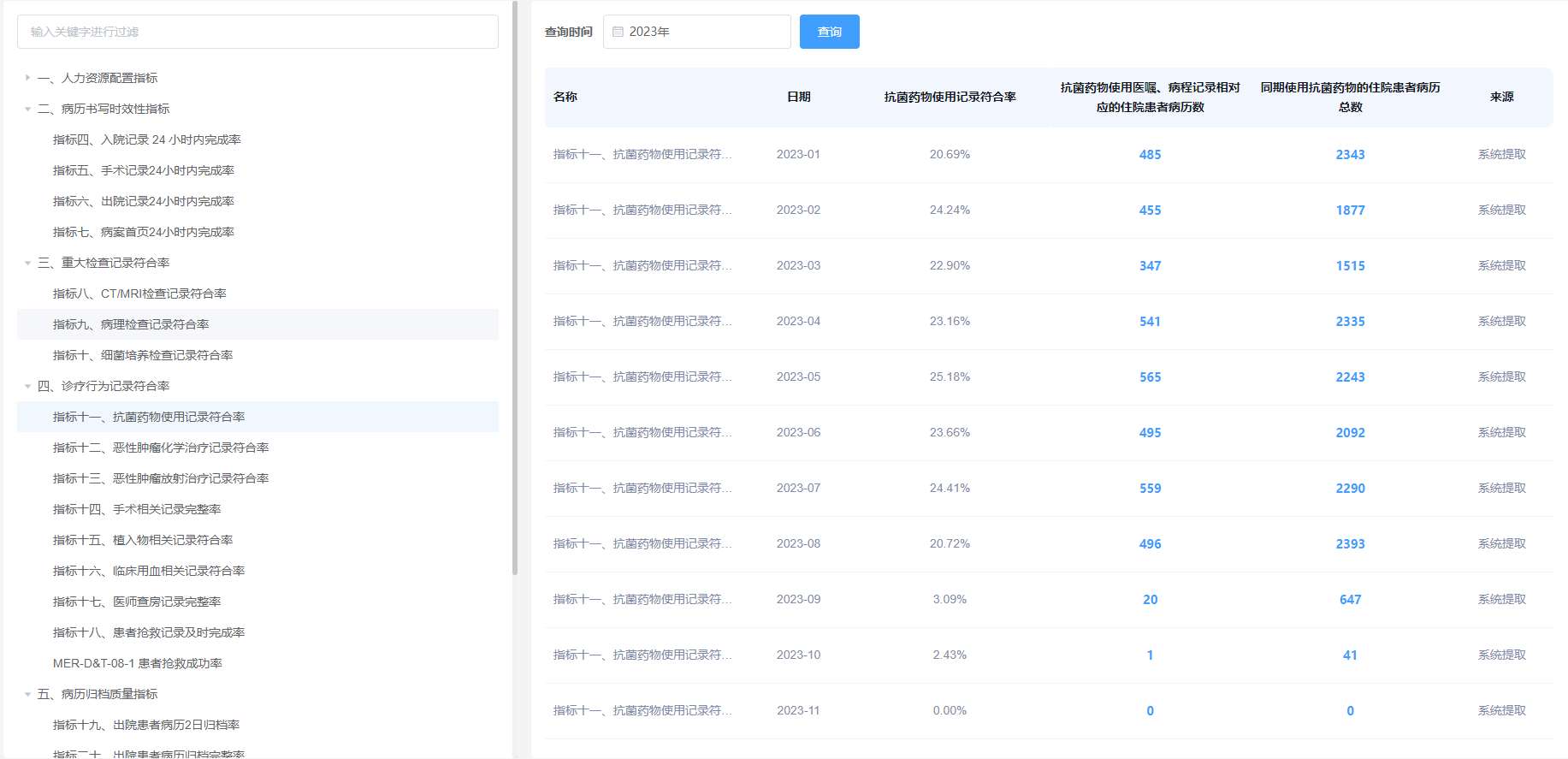Click date cell 2023-05

pyautogui.click(x=798, y=377)
